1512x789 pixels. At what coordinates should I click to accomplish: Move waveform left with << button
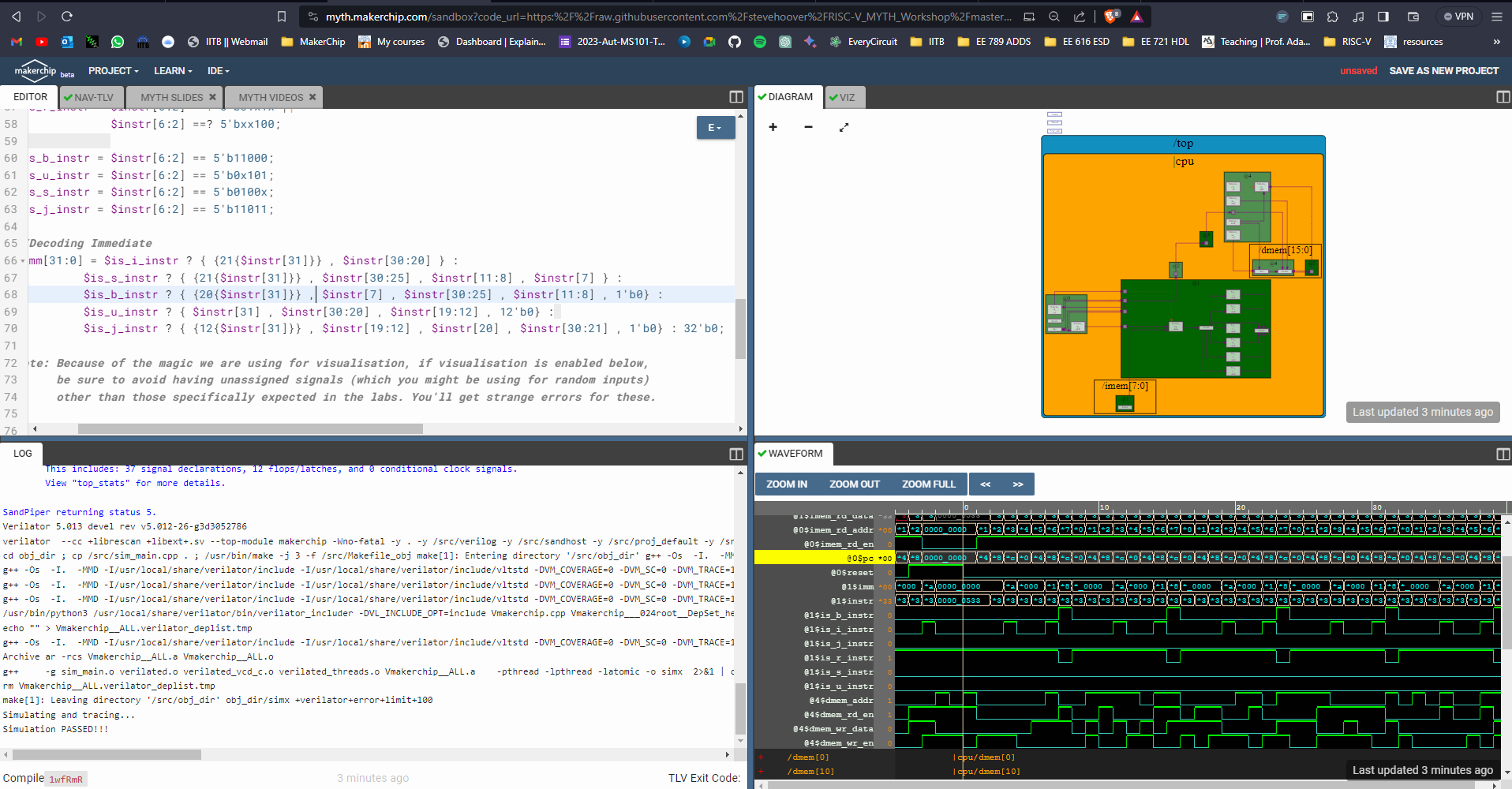985,484
